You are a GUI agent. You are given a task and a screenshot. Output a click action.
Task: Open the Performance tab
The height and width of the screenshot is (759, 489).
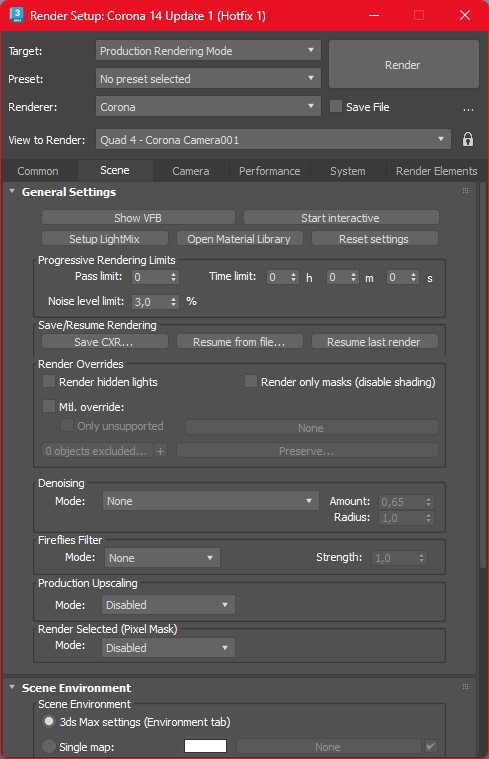click(x=269, y=171)
